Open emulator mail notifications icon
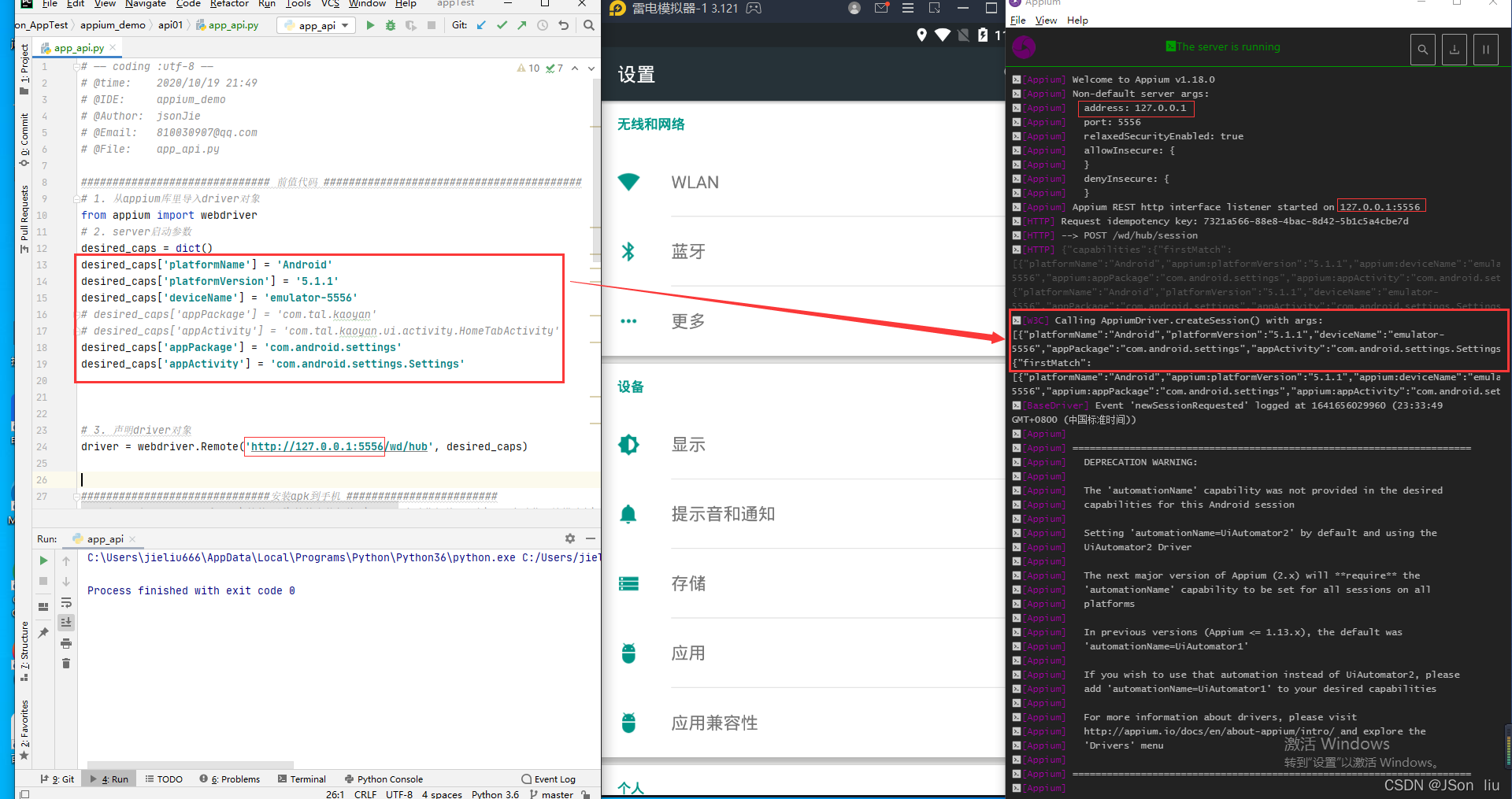Image resolution: width=1512 pixels, height=799 pixels. click(x=881, y=8)
